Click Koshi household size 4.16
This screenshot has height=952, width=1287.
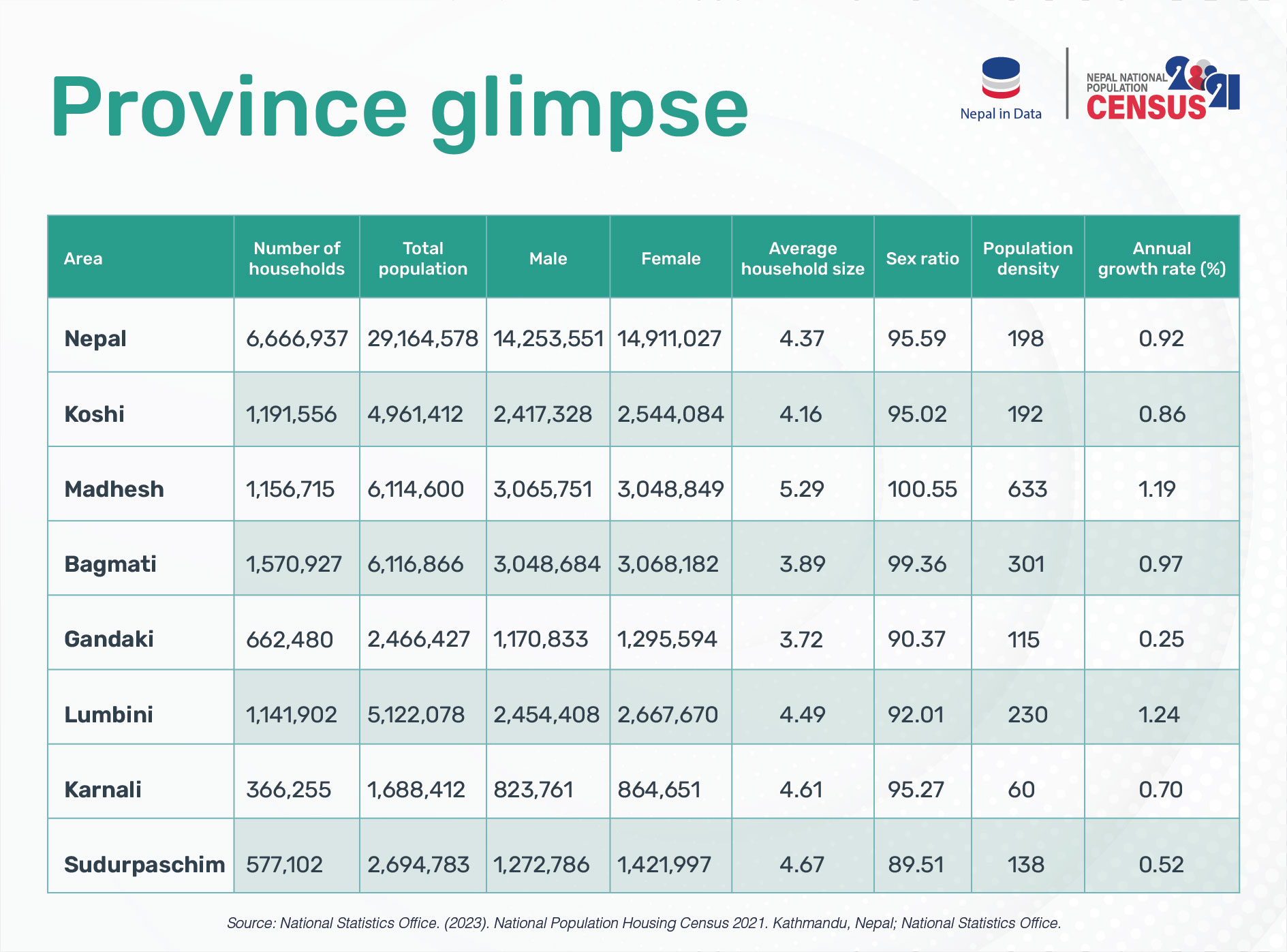point(801,414)
